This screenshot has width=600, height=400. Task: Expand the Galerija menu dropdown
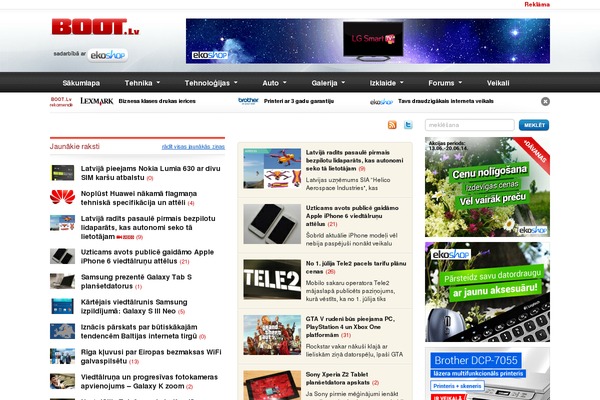point(328,83)
